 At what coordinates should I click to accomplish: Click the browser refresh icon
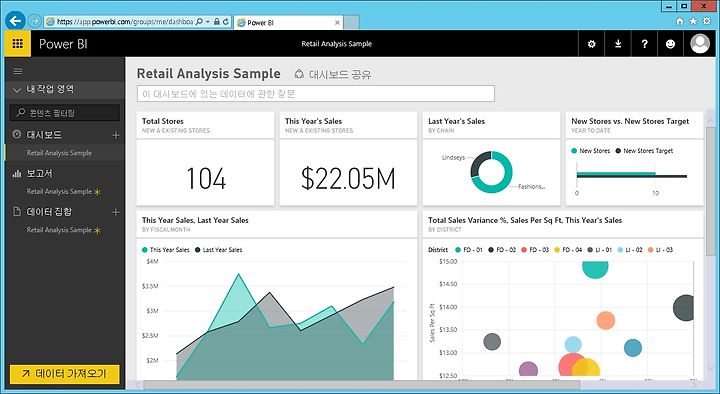(226, 22)
